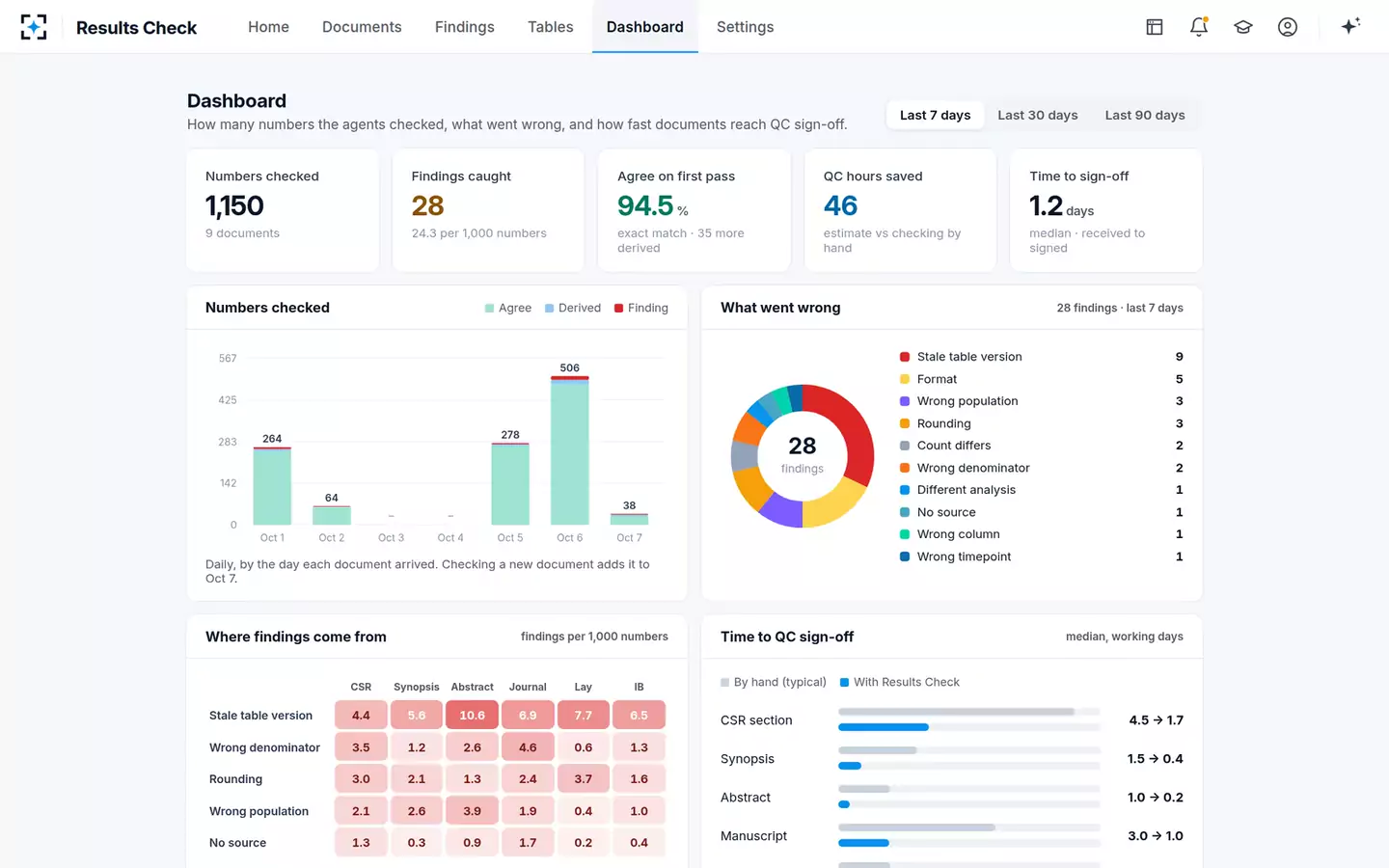1389x868 pixels.
Task: Click the Manuscript sign-off progress bar
Action: [x=969, y=835]
